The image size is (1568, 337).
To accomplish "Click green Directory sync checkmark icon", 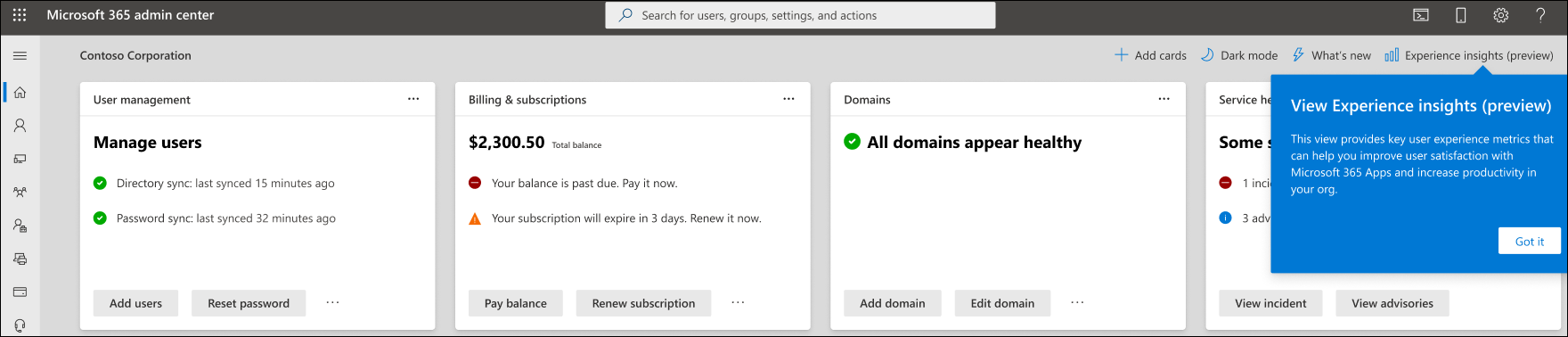I will coord(100,183).
